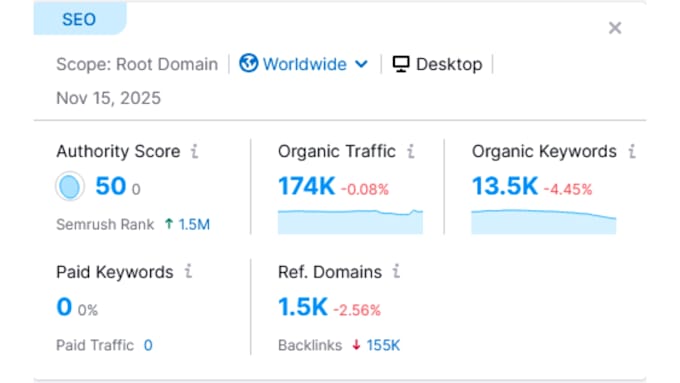
Task: Click the chevron next to Worldwide
Action: [361, 65]
